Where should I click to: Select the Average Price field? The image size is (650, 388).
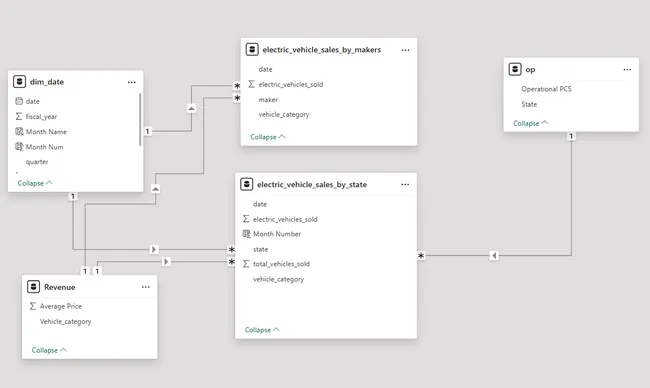click(61, 306)
